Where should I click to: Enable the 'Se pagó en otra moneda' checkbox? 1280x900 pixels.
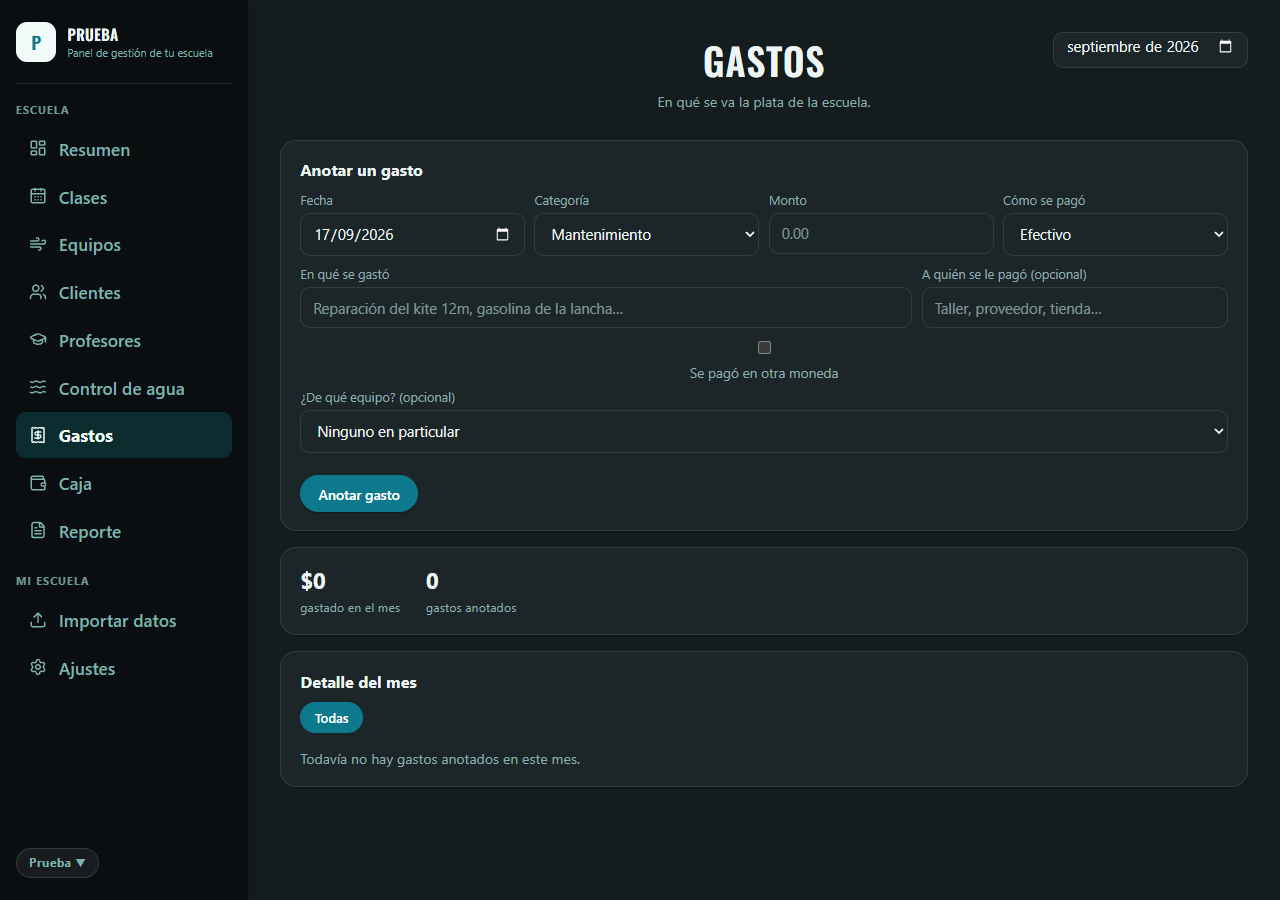point(764,348)
